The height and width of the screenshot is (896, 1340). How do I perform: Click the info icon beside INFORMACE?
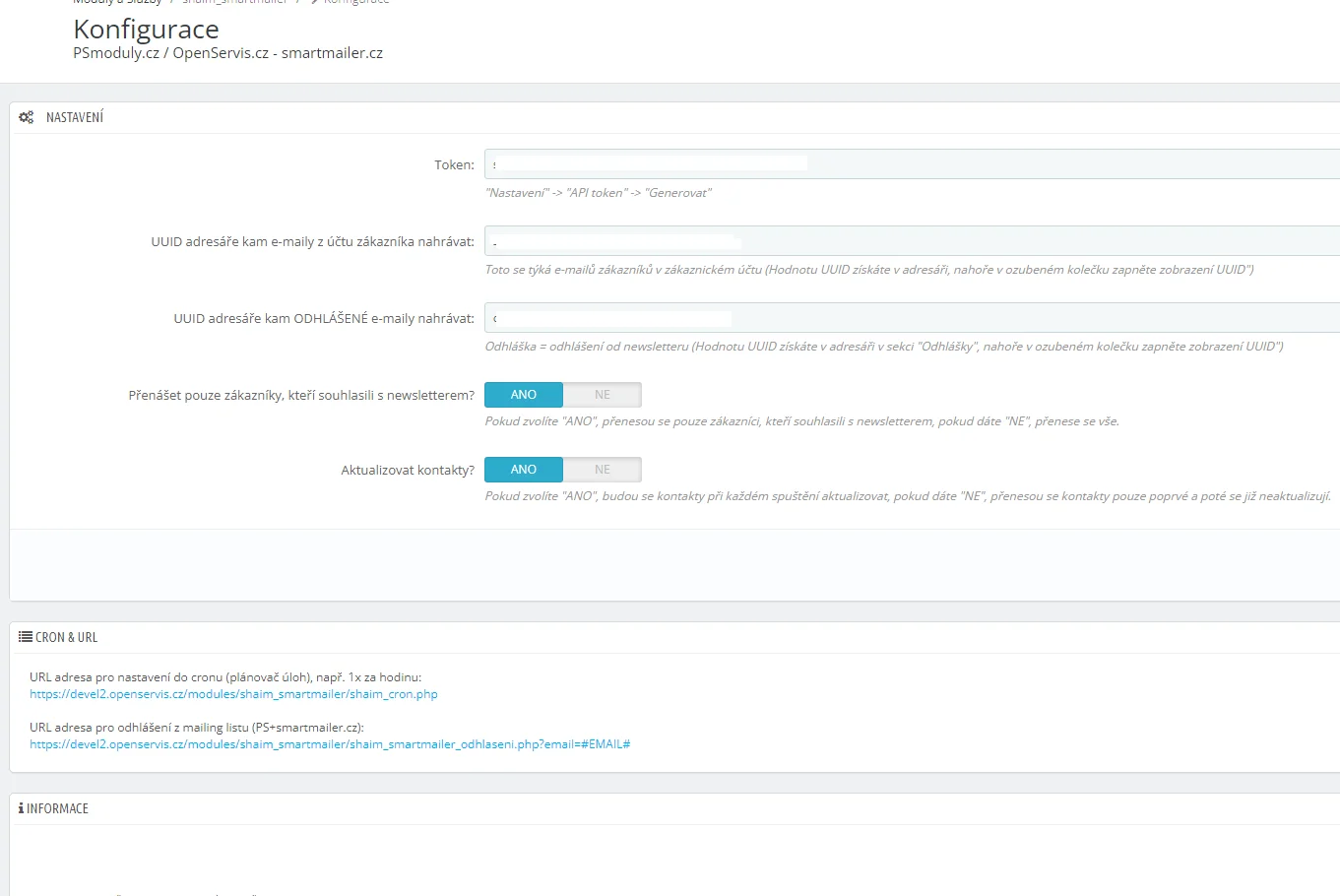[21, 808]
